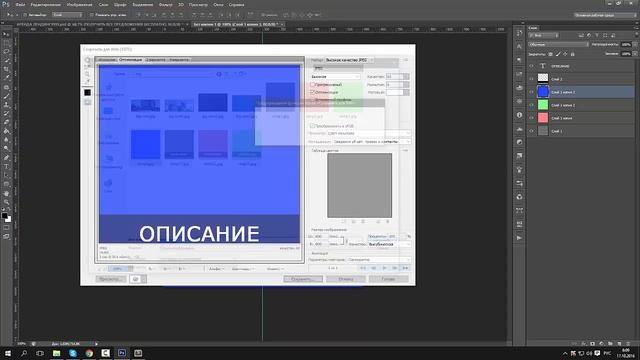
Task: Select the Lasso tool
Action: (6, 52)
